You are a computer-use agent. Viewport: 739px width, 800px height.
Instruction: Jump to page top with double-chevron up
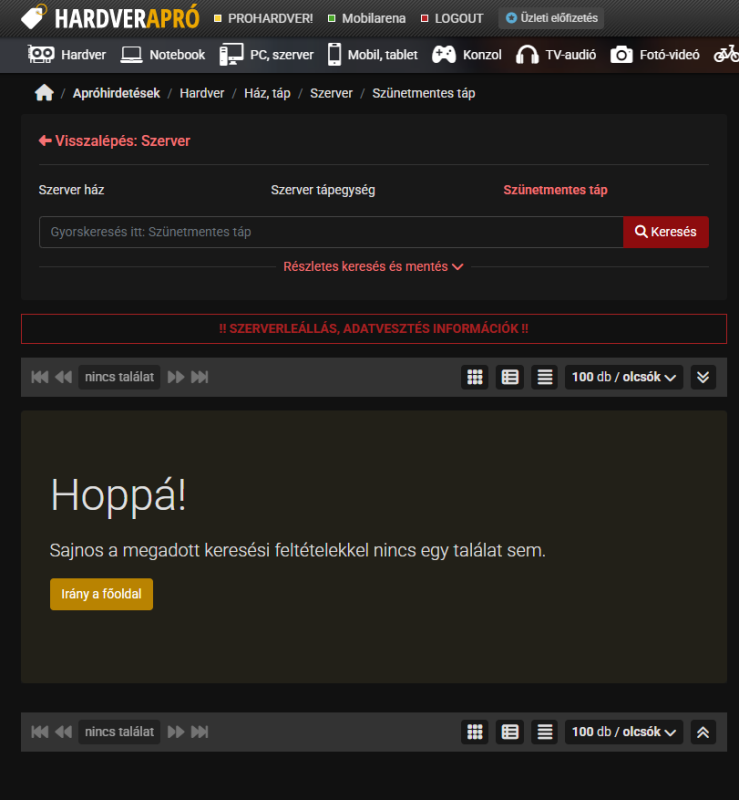pos(703,732)
